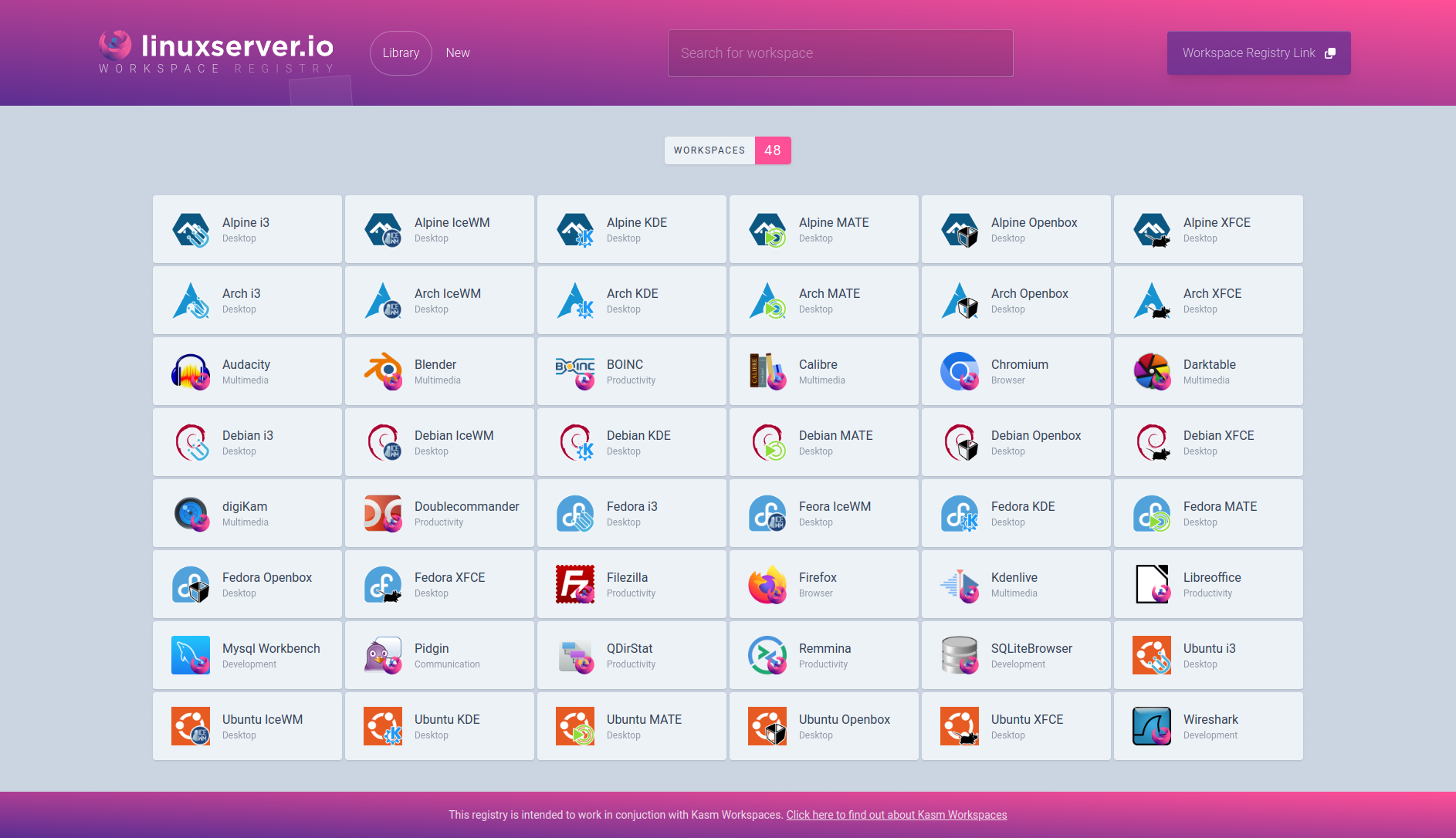Viewport: 1456px width, 838px height.
Task: Select the Fedora i3 text label
Action: click(x=632, y=506)
